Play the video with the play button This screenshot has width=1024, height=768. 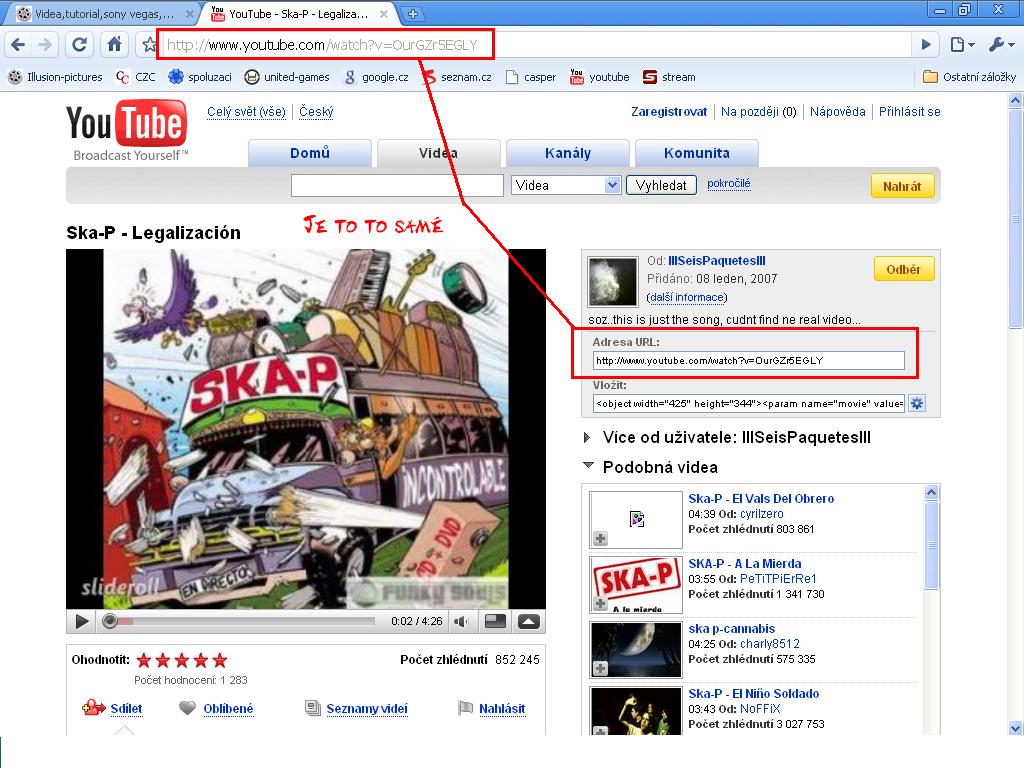click(x=82, y=621)
